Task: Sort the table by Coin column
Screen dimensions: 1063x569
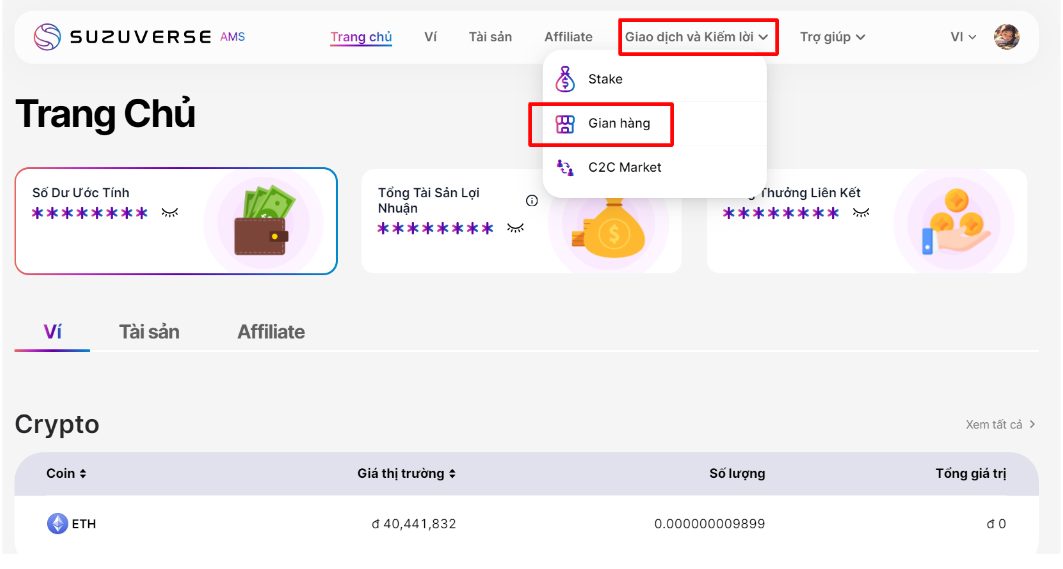Action: point(67,474)
